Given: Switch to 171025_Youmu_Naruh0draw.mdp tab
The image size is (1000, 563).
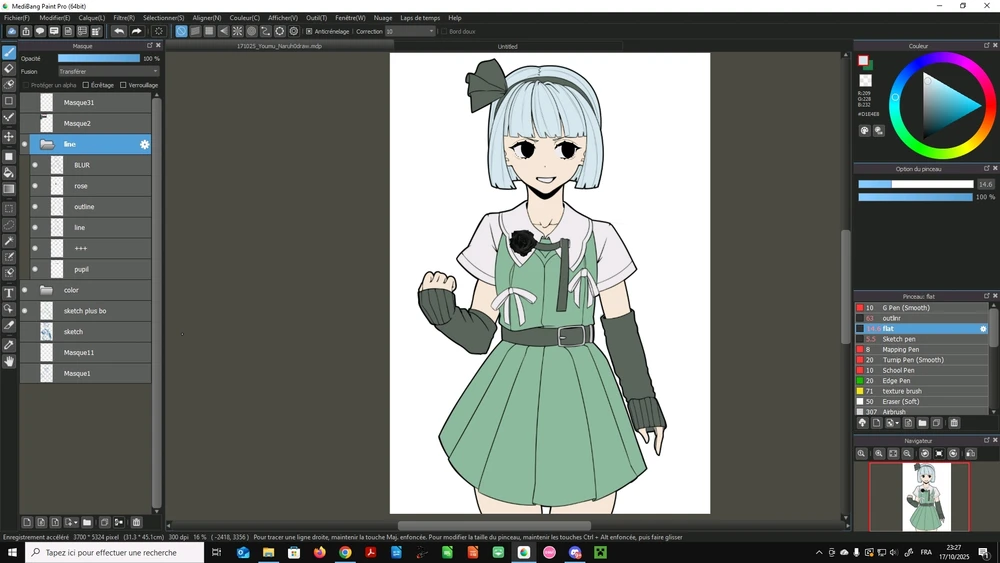Looking at the screenshot, I should coord(279,46).
